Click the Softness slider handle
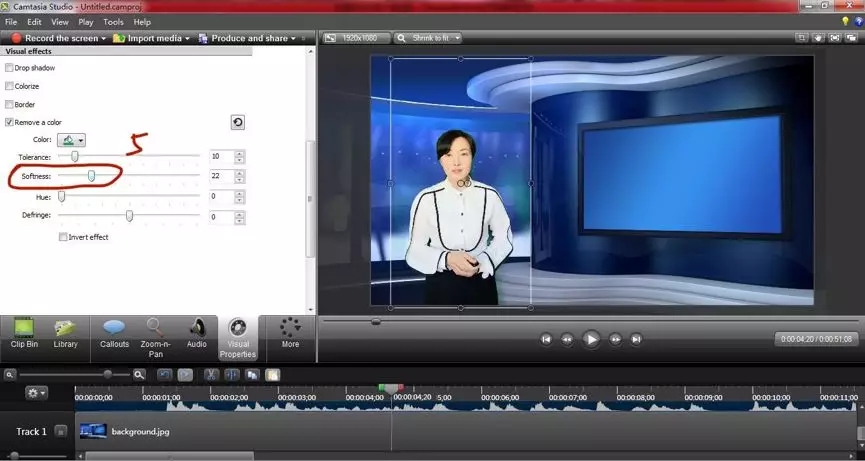 tap(91, 175)
